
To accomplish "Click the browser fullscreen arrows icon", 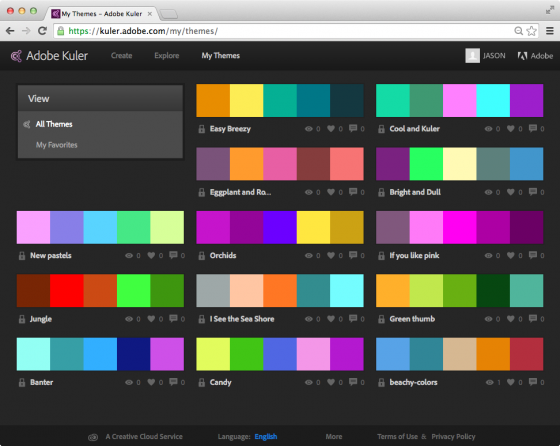I will (x=549, y=10).
